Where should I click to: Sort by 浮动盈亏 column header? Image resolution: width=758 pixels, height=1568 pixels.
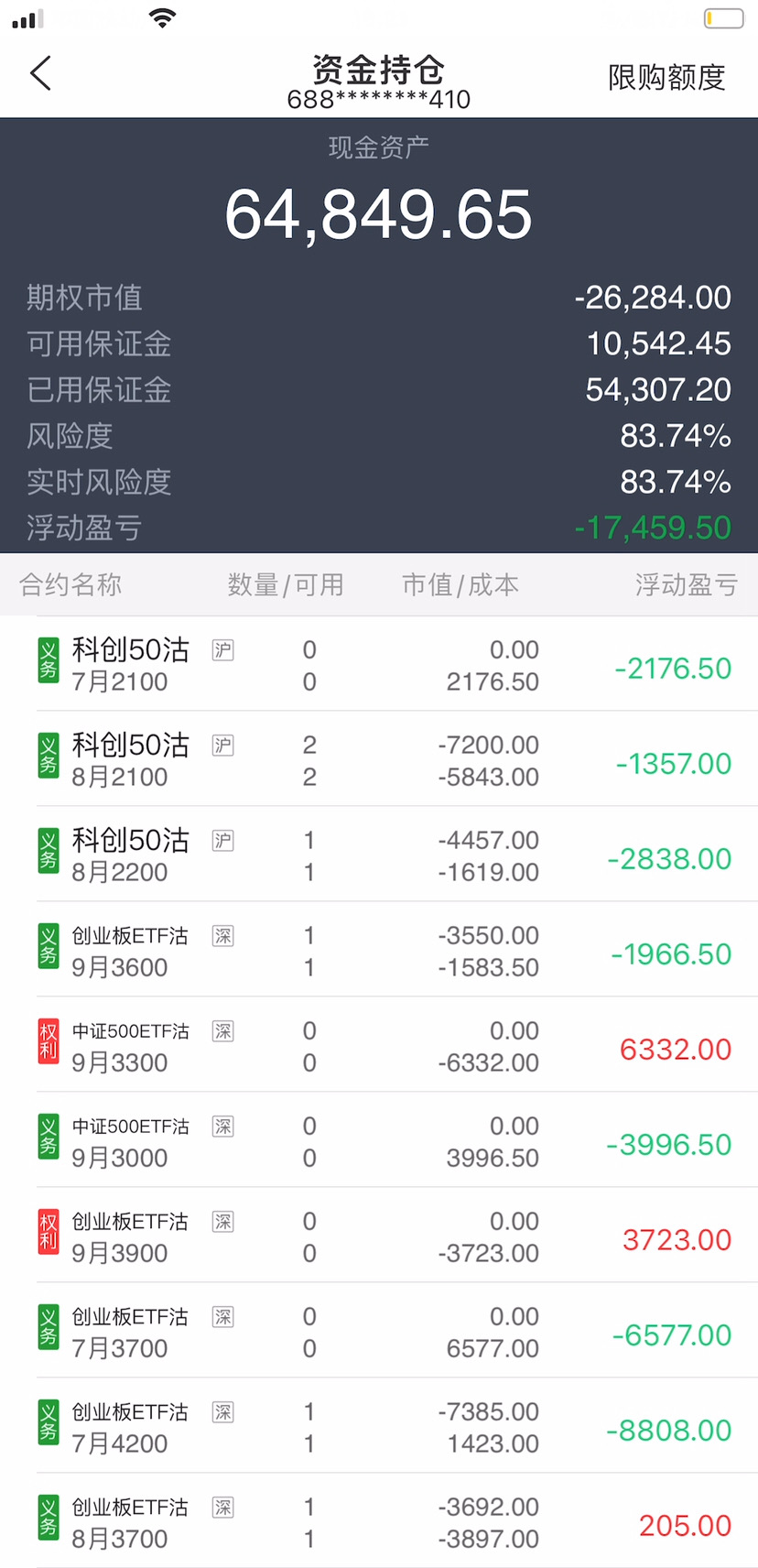[x=687, y=585]
